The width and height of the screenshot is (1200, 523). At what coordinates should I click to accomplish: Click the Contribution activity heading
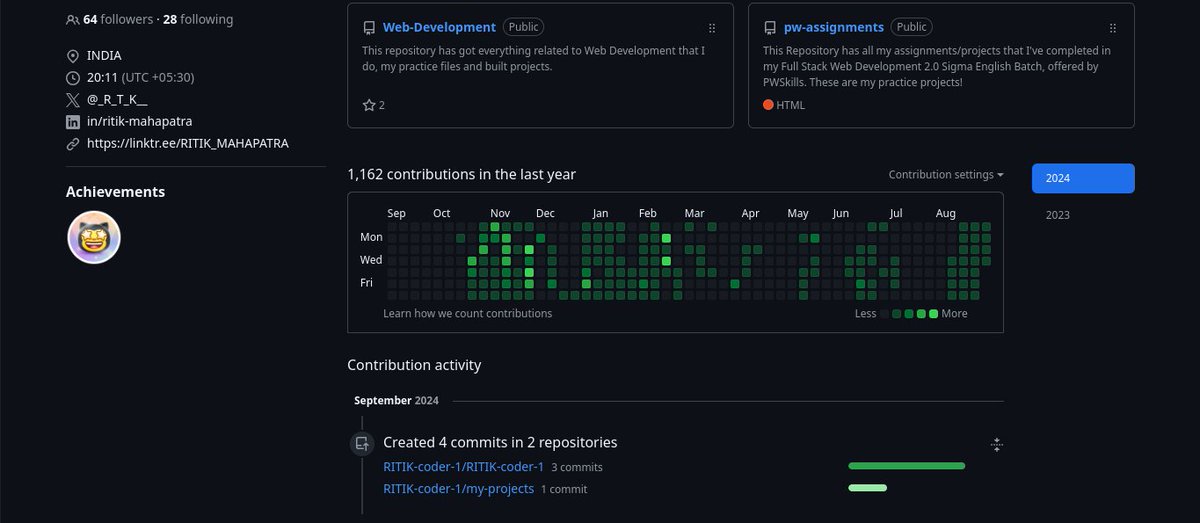[414, 365]
